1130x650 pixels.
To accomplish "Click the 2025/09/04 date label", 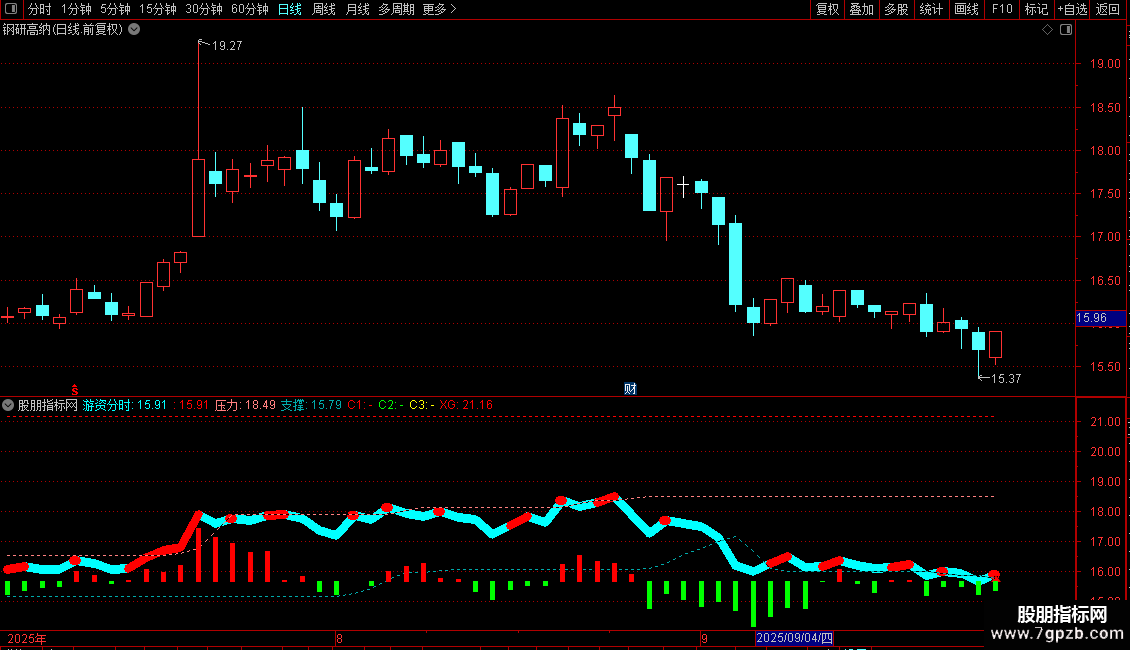I will pos(794,638).
